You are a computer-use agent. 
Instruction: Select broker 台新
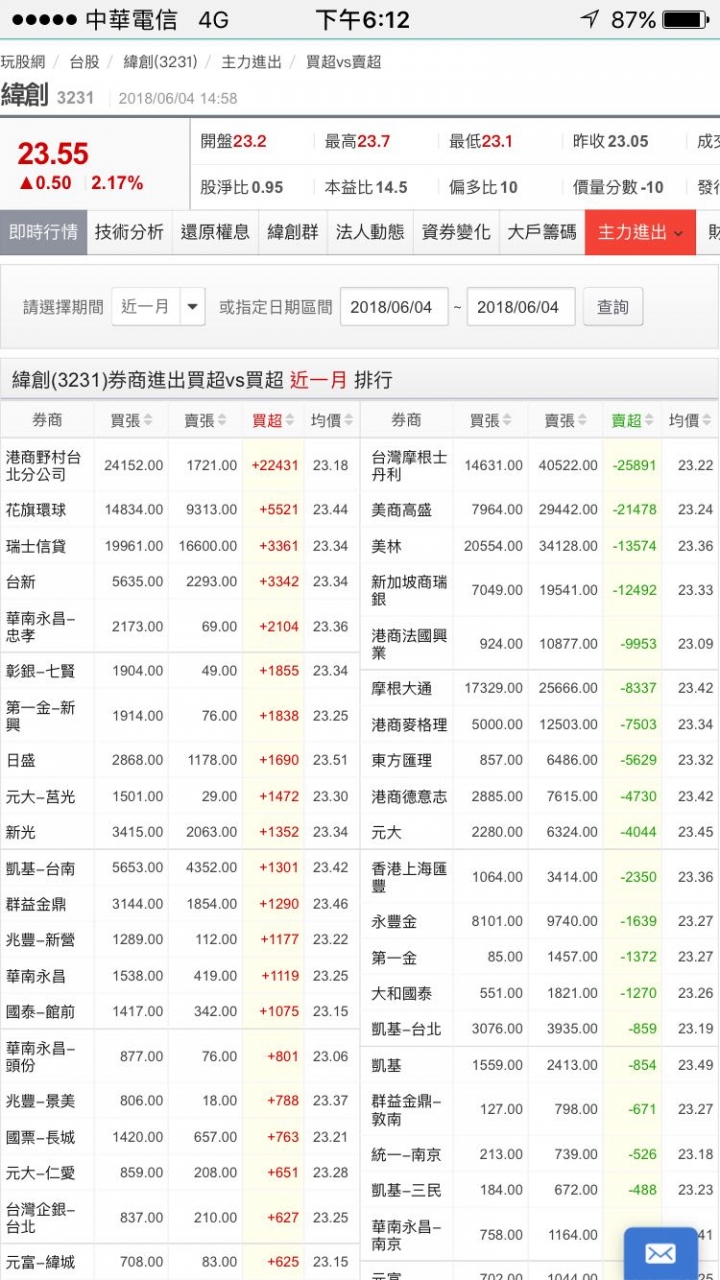21,582
